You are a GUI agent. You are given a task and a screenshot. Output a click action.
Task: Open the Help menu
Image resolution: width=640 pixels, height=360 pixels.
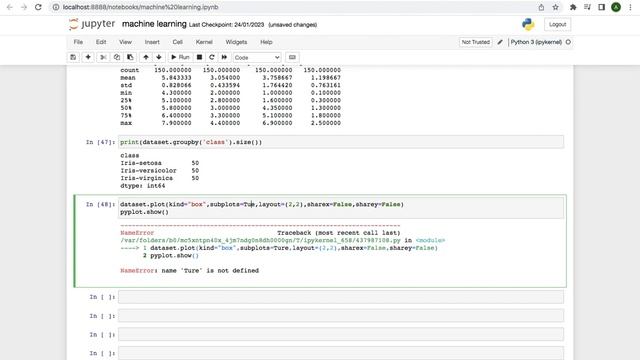(266, 42)
